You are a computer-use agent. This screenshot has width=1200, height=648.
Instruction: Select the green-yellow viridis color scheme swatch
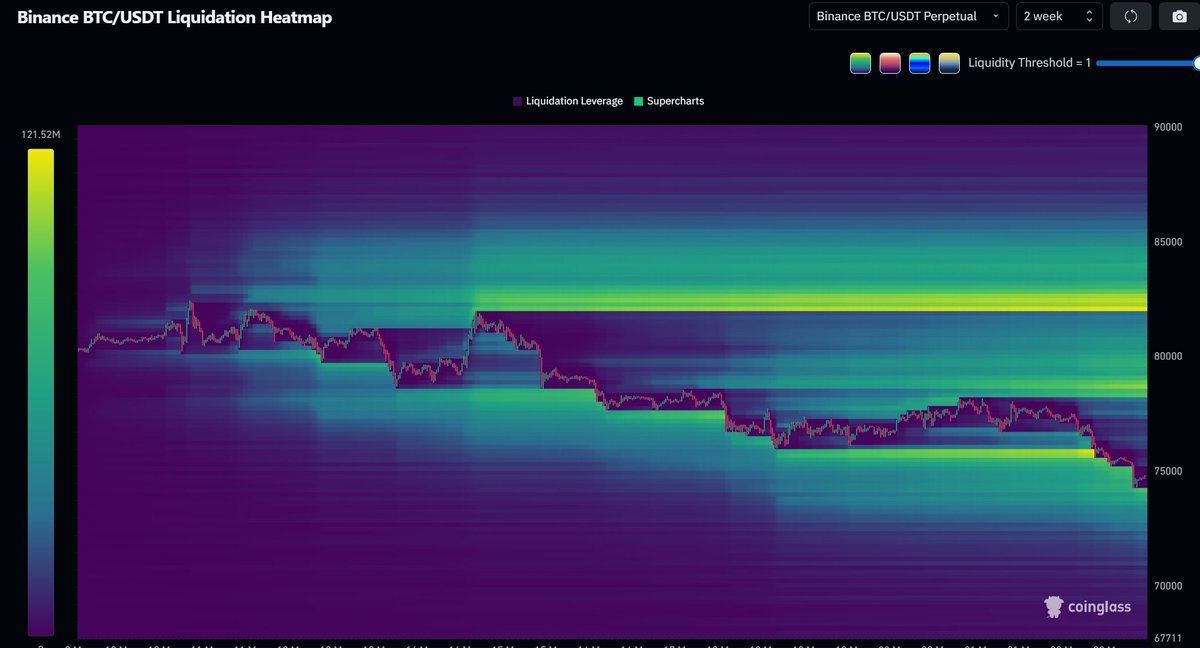pos(860,63)
